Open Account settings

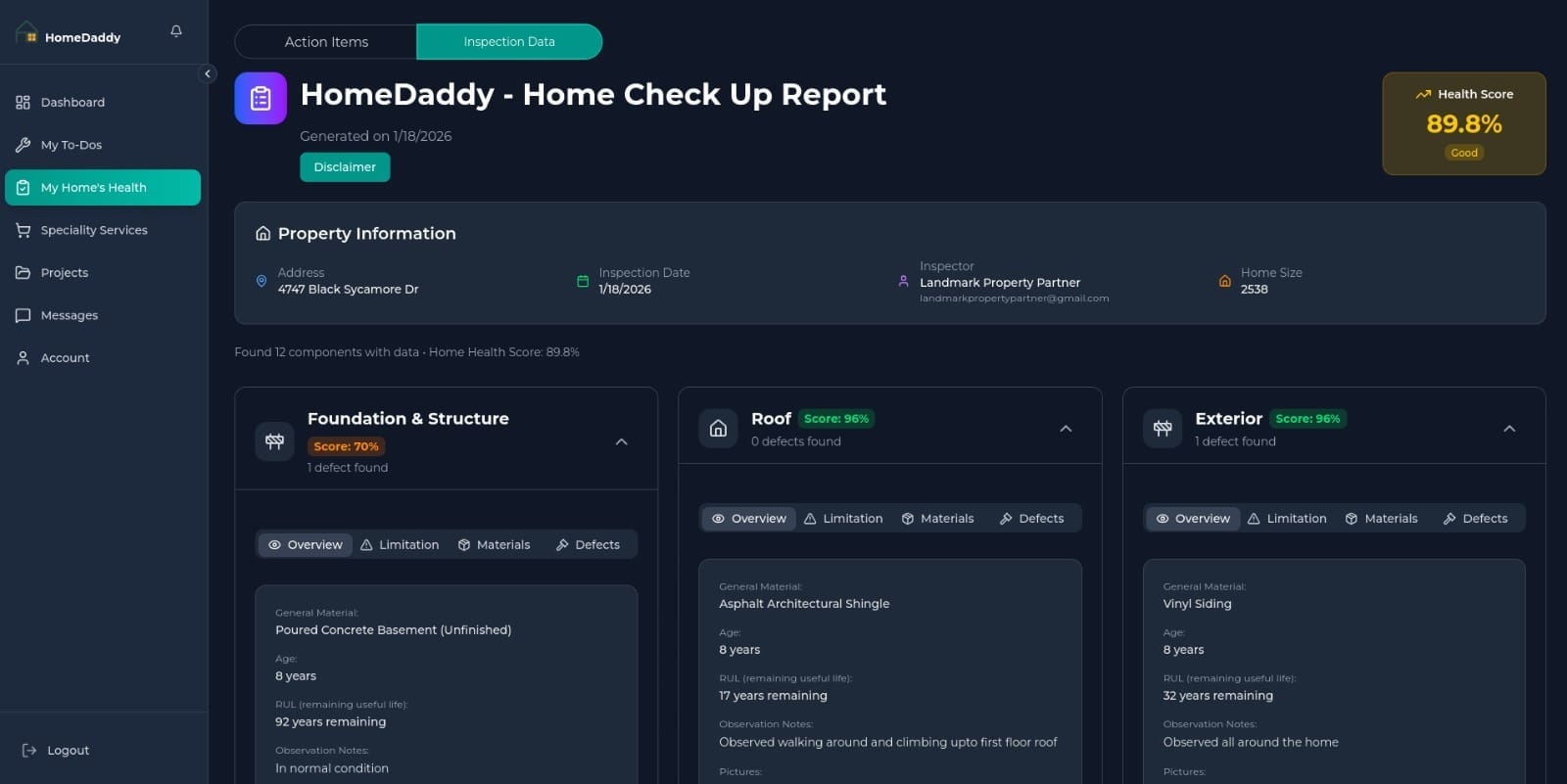[x=103, y=357]
